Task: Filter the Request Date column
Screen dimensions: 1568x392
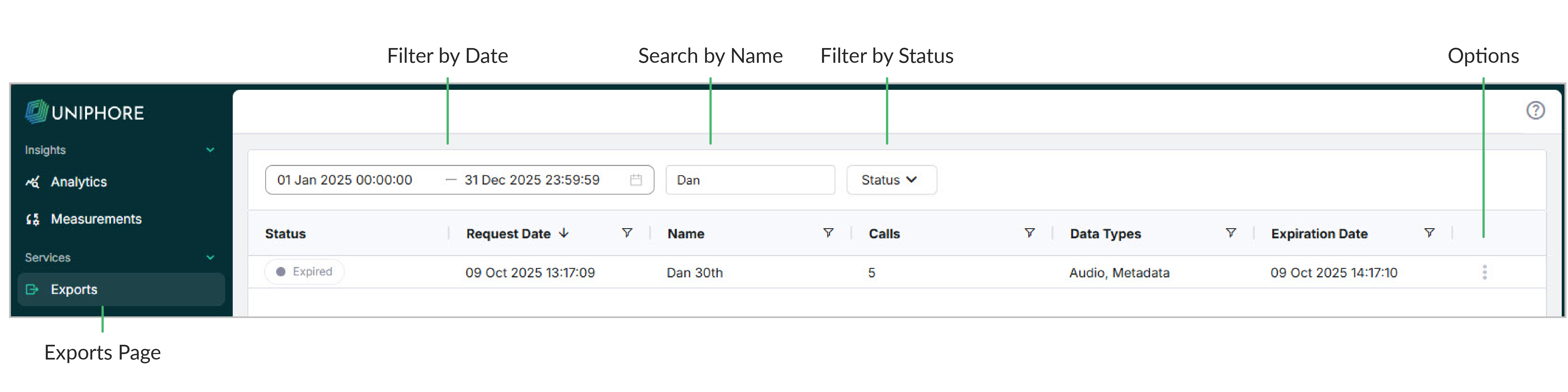Action: [x=626, y=233]
